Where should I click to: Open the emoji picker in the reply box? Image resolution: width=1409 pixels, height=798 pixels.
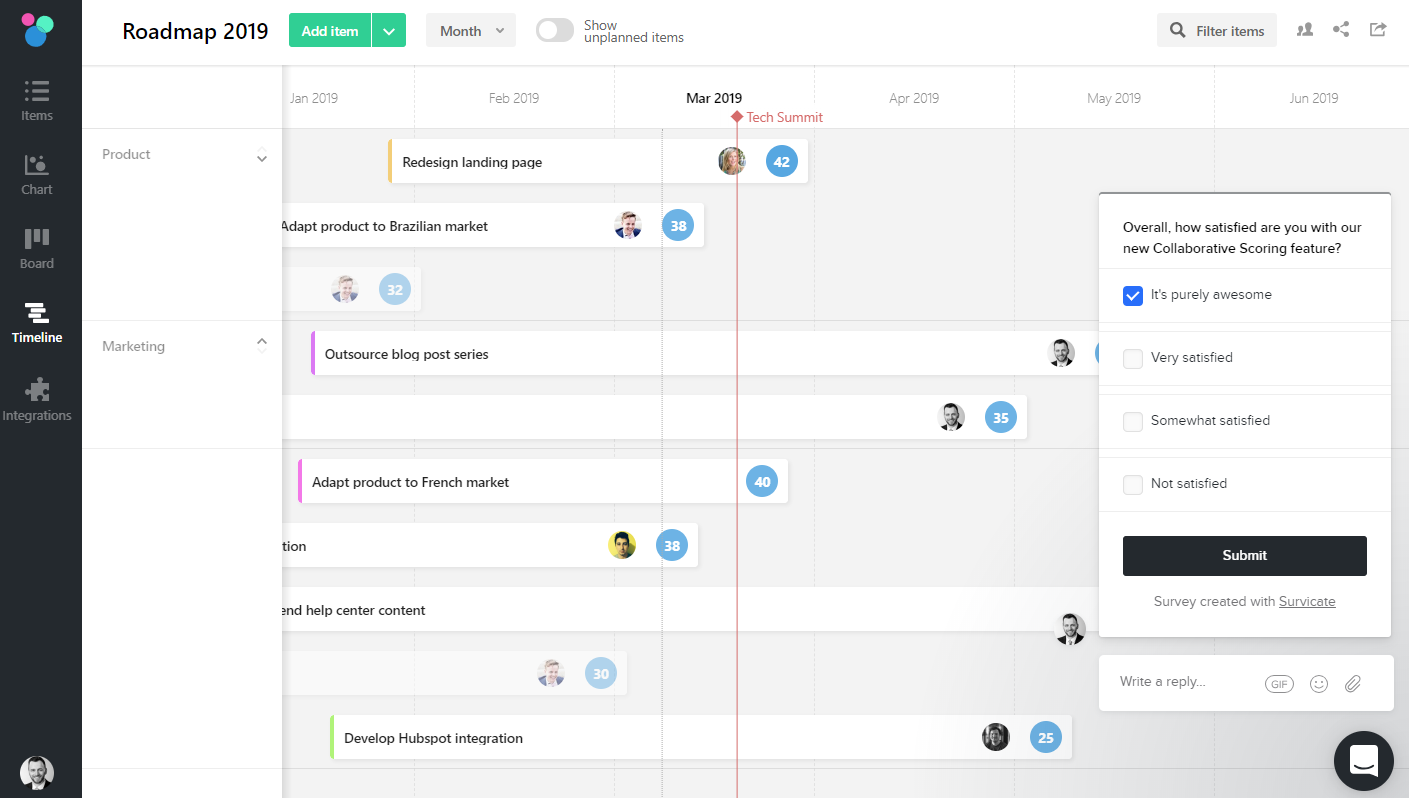pos(1318,683)
